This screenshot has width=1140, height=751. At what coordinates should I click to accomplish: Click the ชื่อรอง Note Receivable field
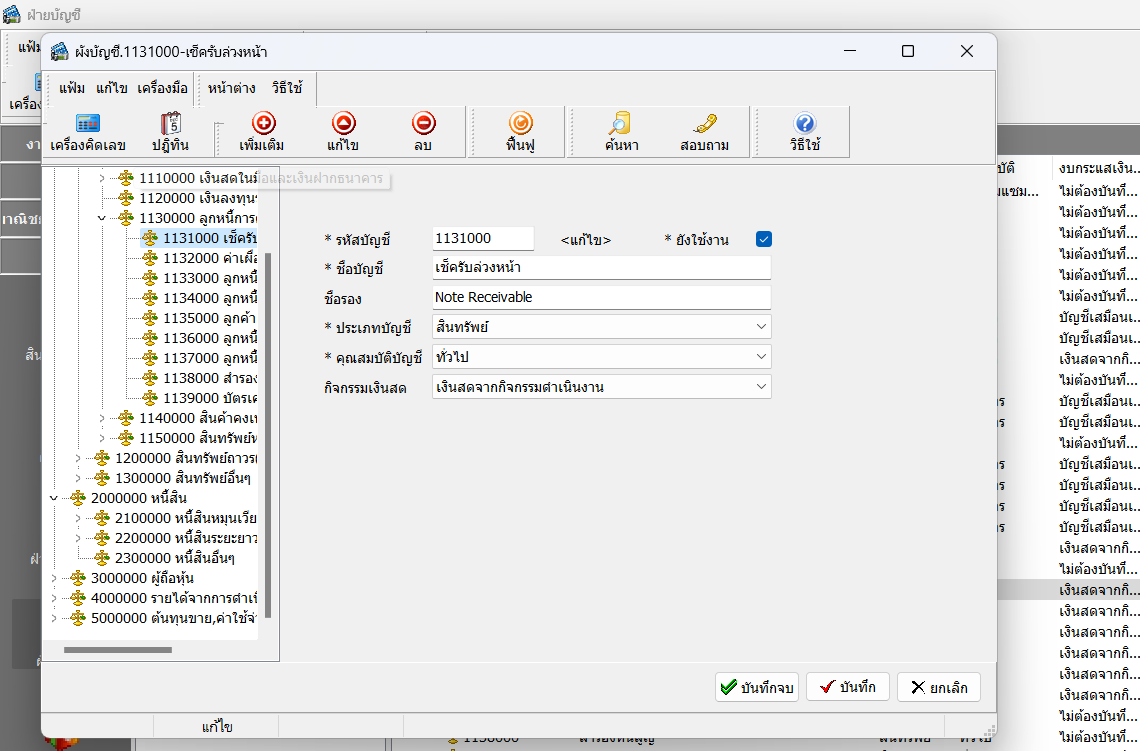601,297
